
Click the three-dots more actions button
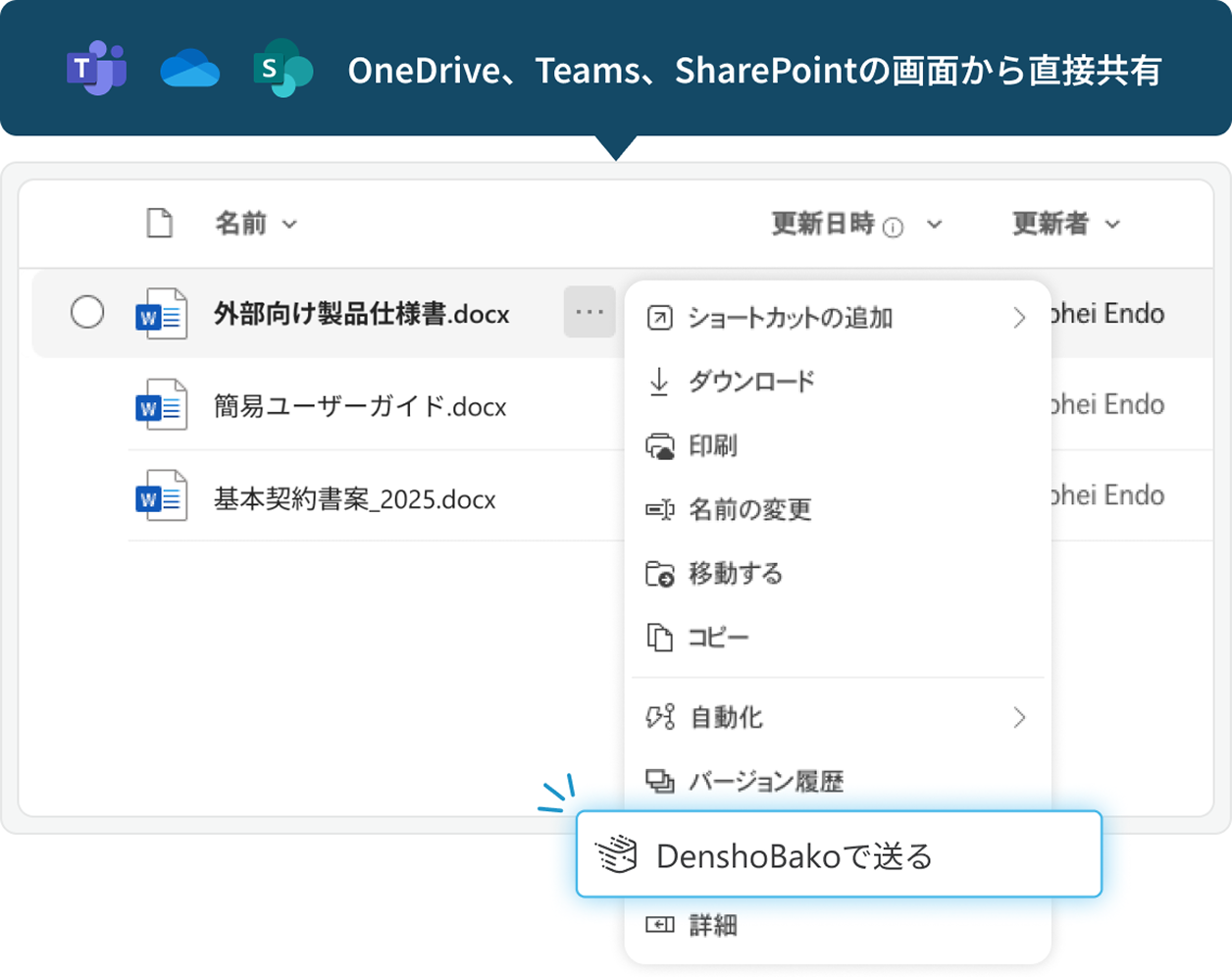590,313
